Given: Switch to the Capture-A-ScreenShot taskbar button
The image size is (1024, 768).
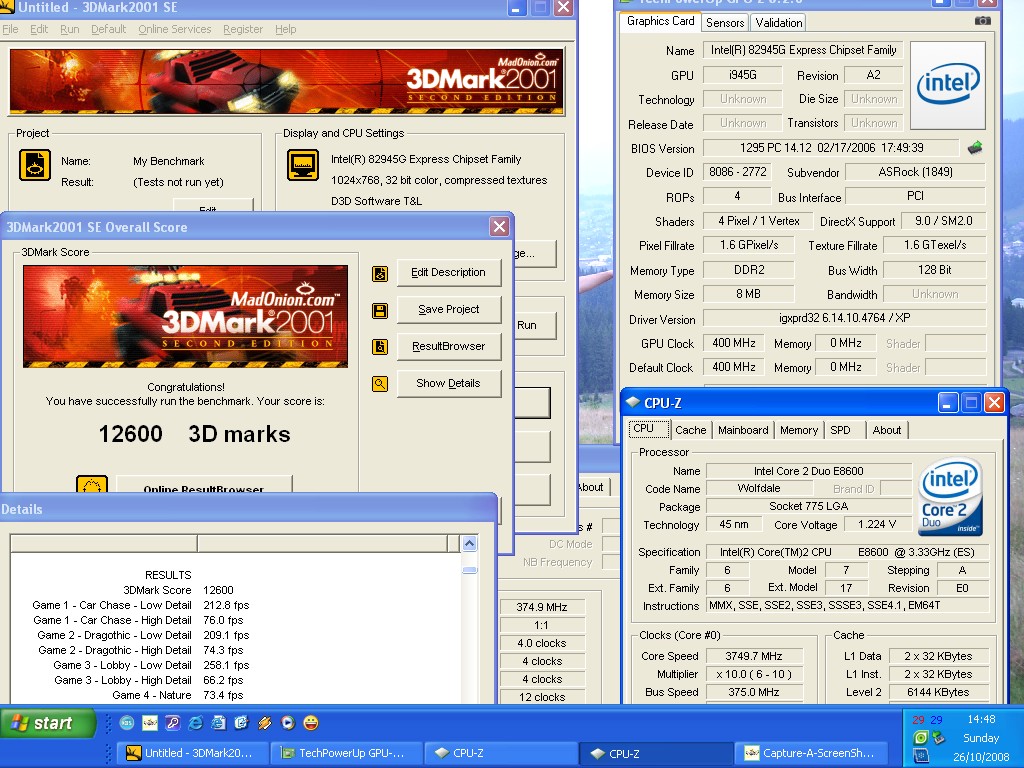Looking at the screenshot, I should click(x=811, y=753).
